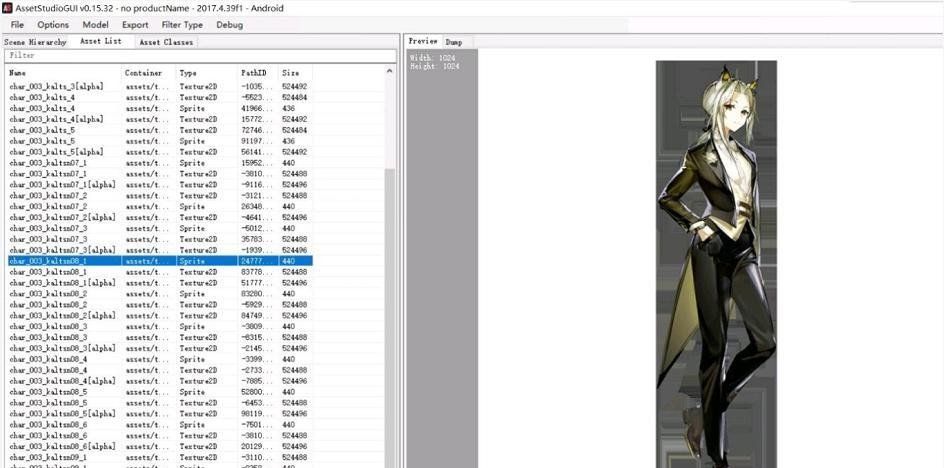This screenshot has width=944, height=468.
Task: Select the row ending in 07_3[alpha]
Action: coord(160,250)
